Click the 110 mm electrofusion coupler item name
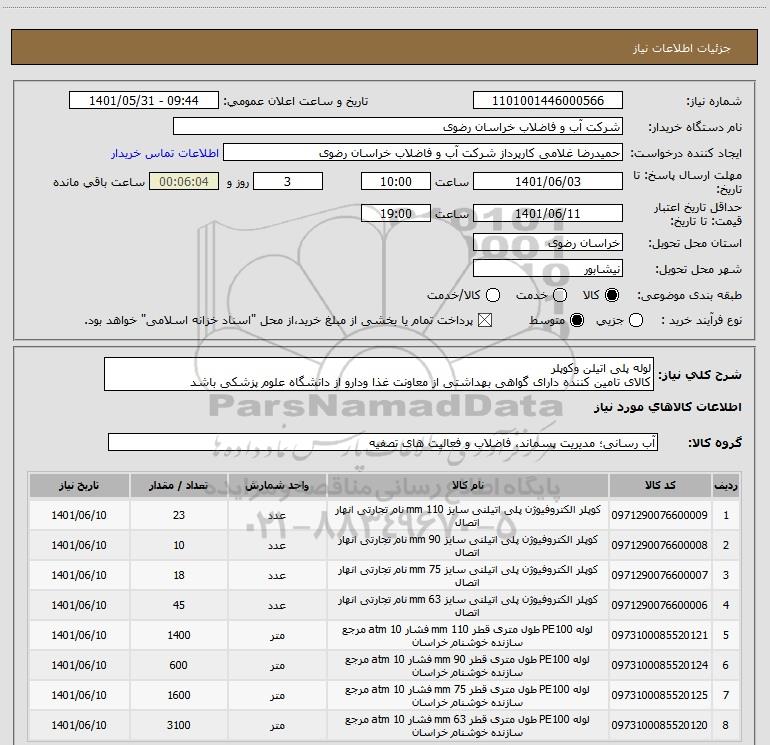The height and width of the screenshot is (745, 770). [468, 516]
